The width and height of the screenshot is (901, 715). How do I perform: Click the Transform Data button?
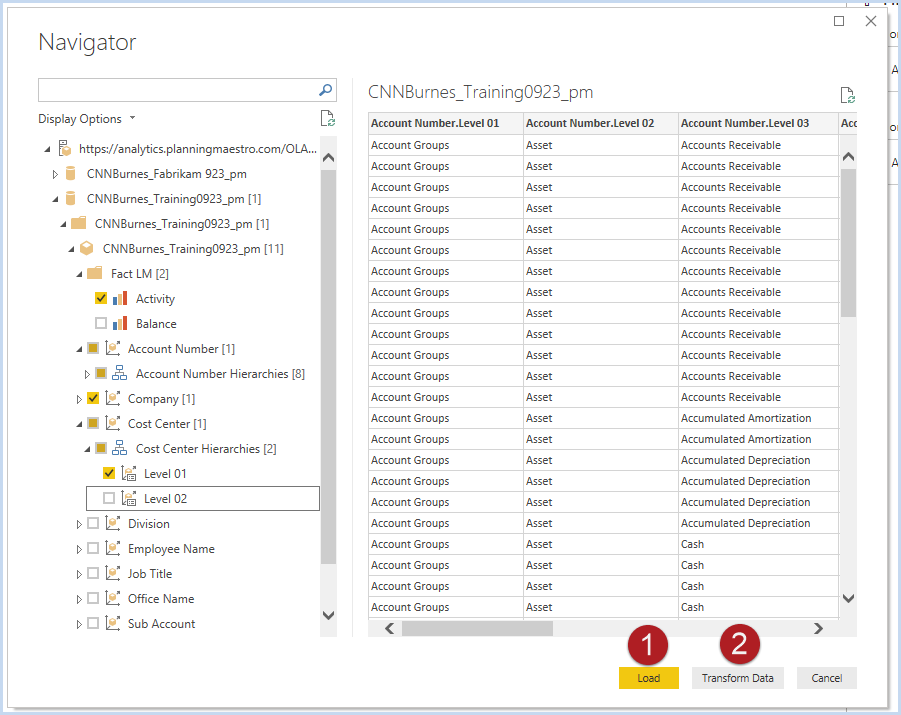point(737,678)
